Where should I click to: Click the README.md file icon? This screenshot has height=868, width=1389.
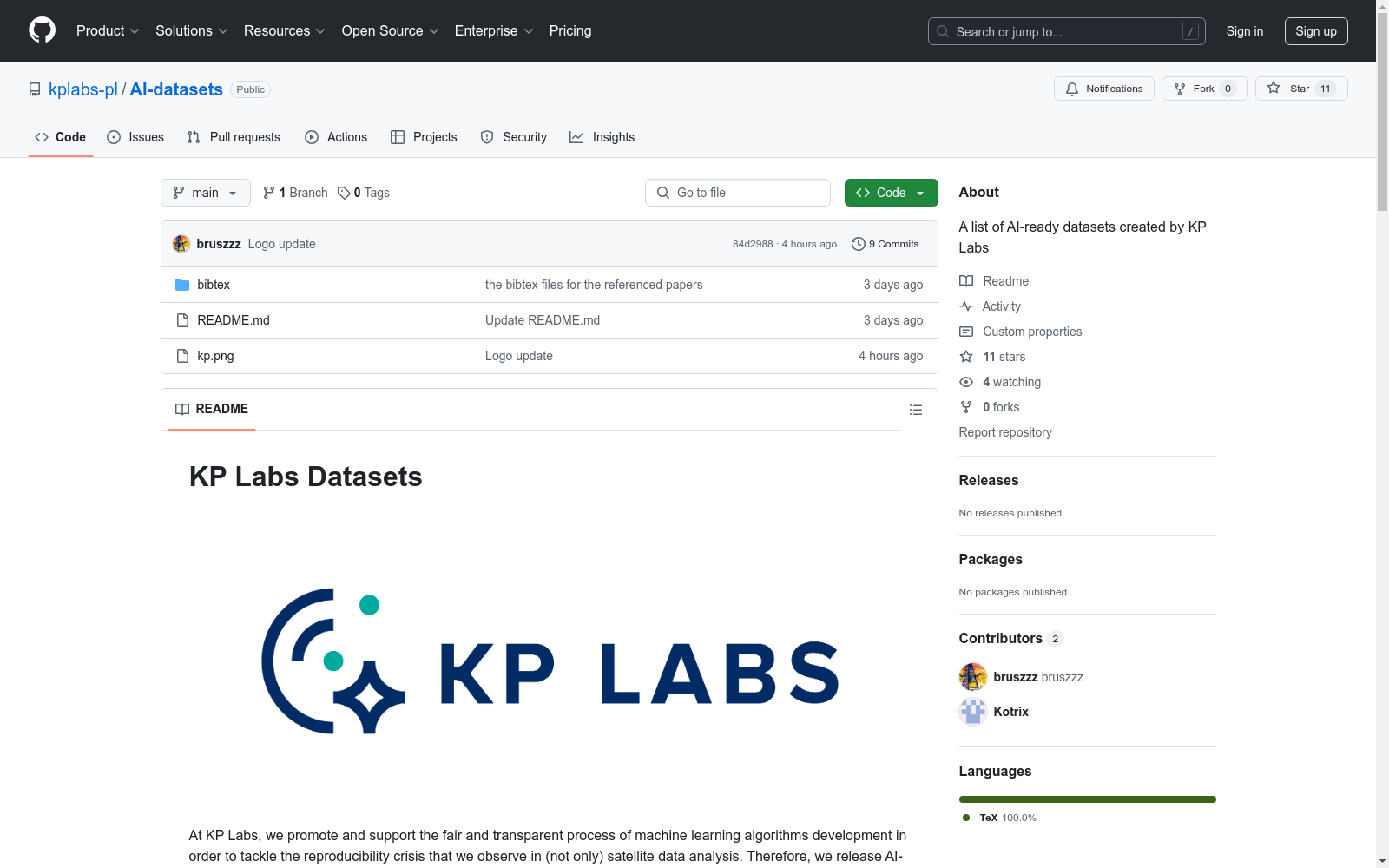(x=182, y=320)
